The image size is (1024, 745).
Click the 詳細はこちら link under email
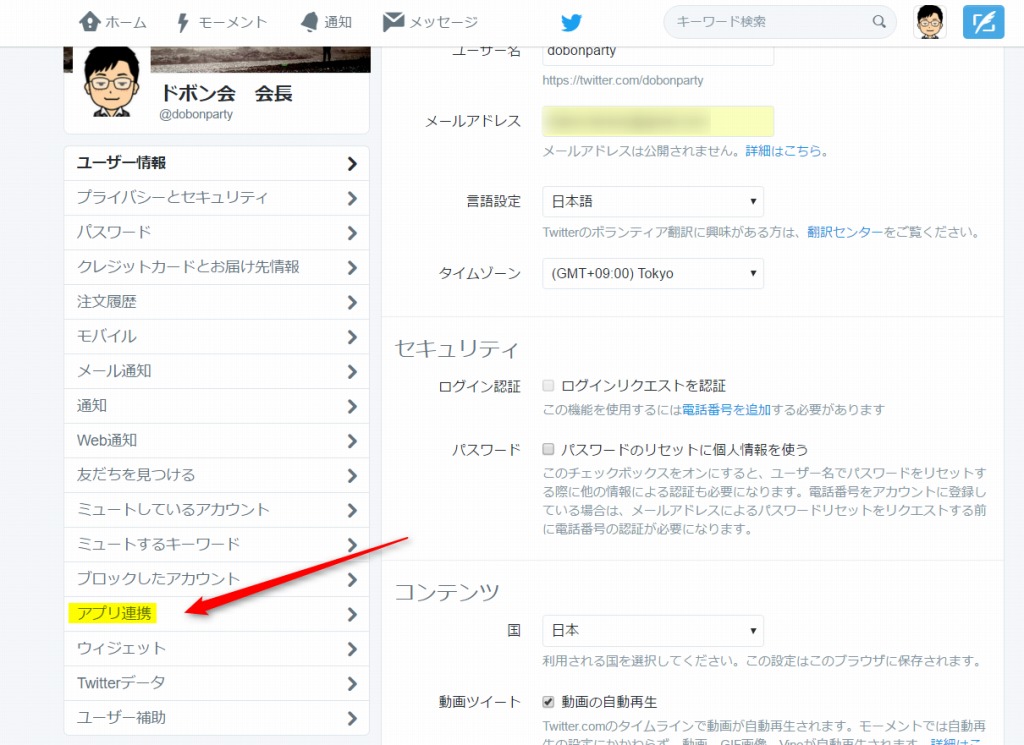pos(783,151)
